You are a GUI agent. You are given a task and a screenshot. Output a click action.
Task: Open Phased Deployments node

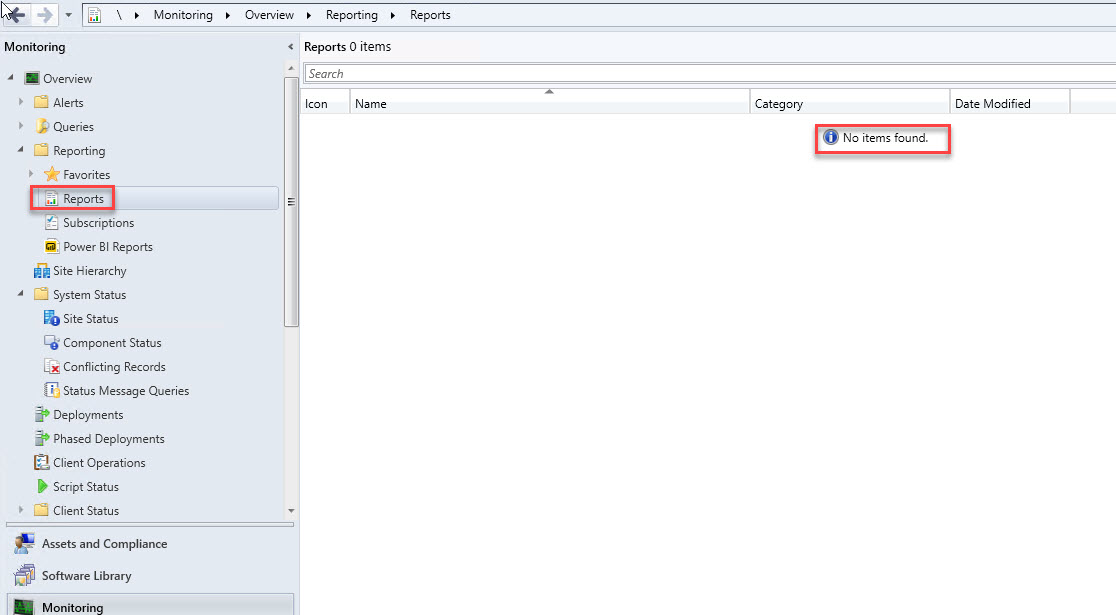[x=108, y=439]
